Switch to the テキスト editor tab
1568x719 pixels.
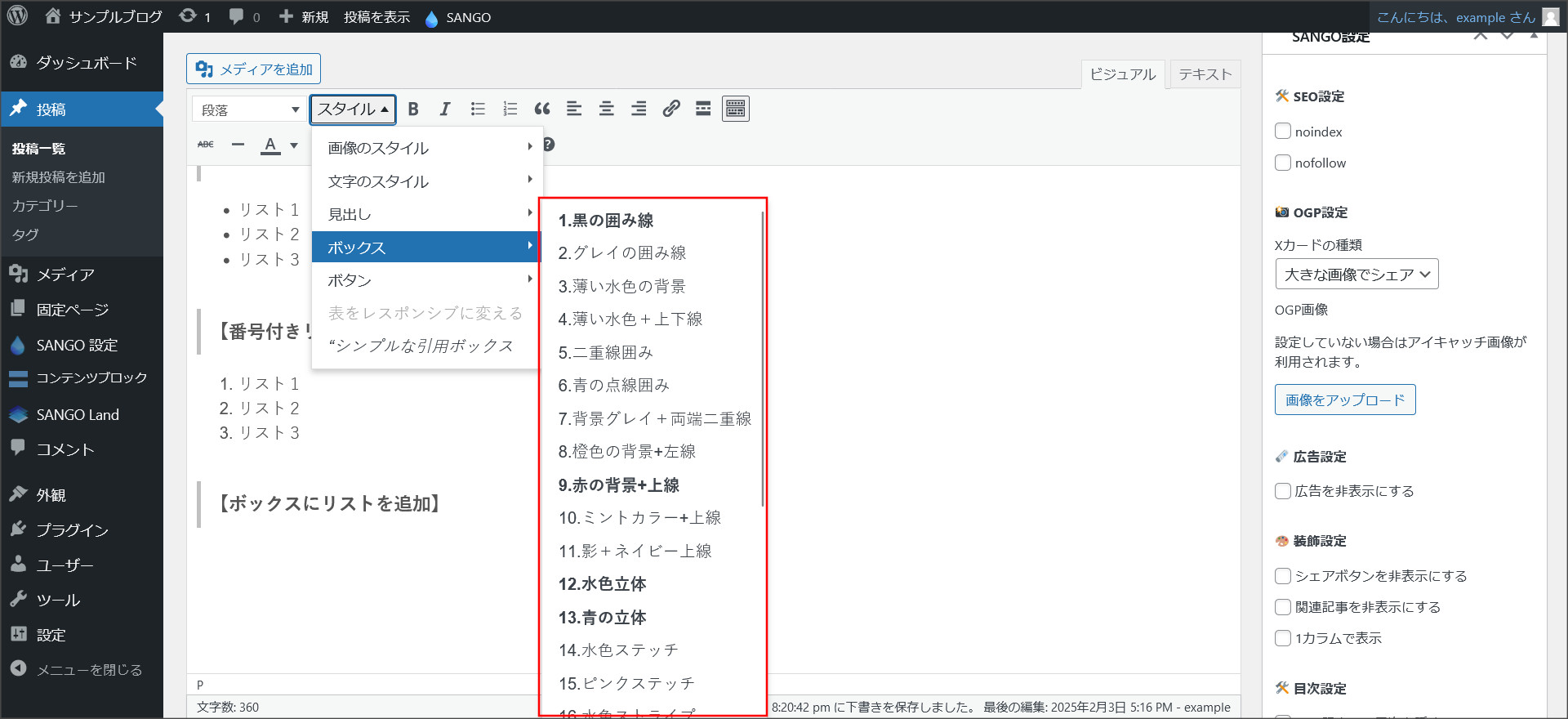click(1205, 74)
